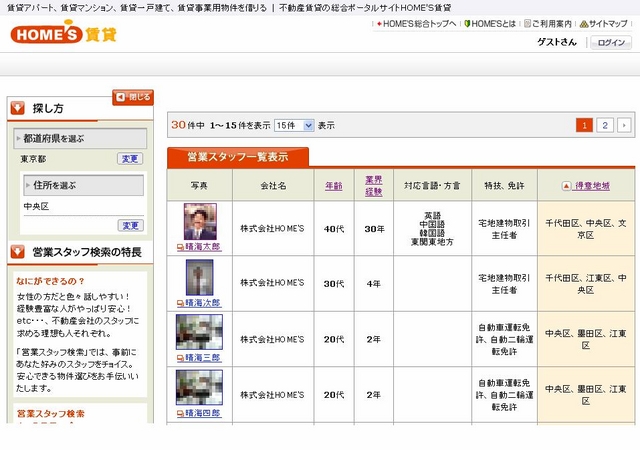Close the side panel with 閉じる button

(x=133, y=97)
